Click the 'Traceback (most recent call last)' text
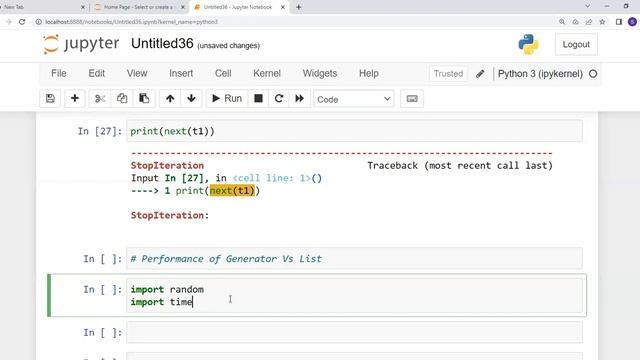This screenshot has width=640, height=360. (x=460, y=166)
